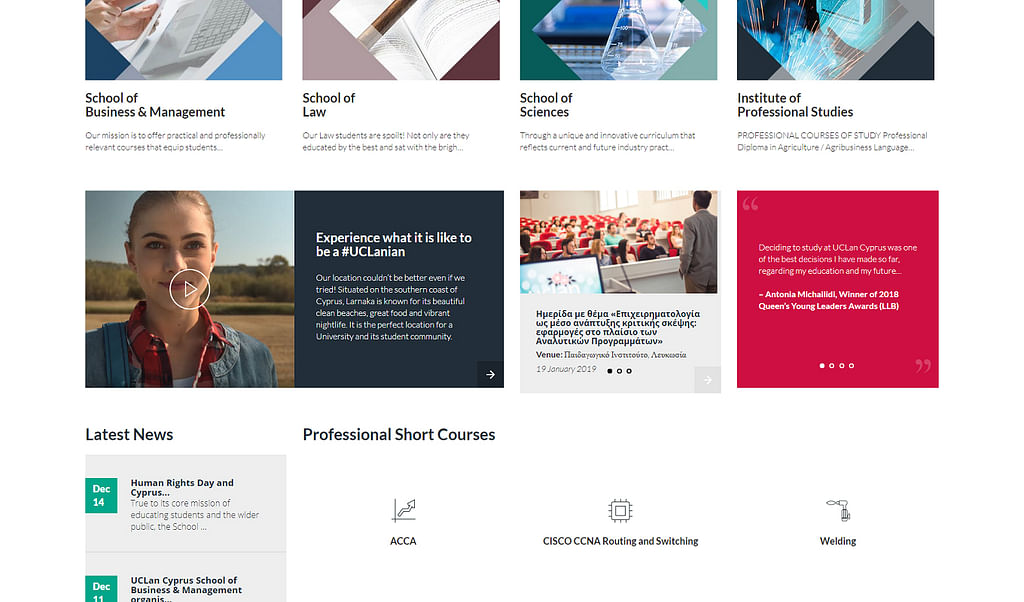Open the School of Law heading
Image resolution: width=1024 pixels, height=602 pixels.
click(x=328, y=105)
